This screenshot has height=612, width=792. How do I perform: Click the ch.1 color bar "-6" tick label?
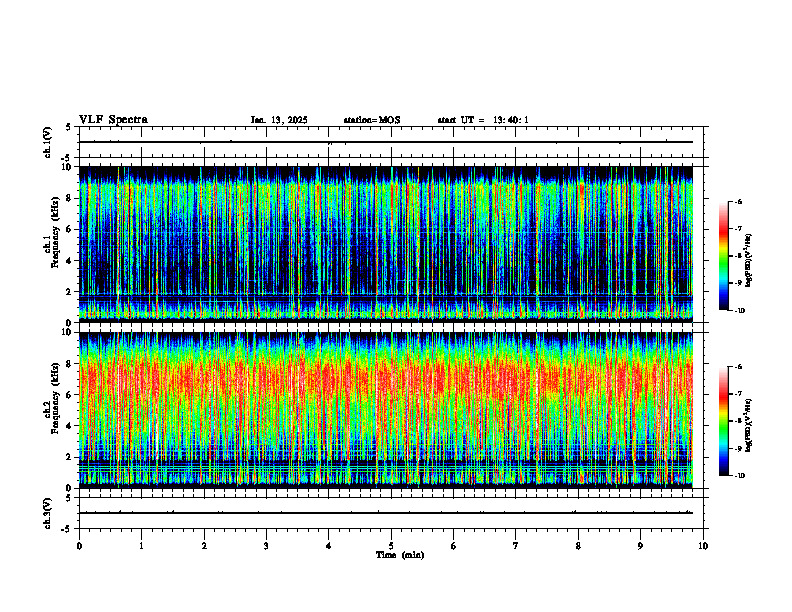738,201
